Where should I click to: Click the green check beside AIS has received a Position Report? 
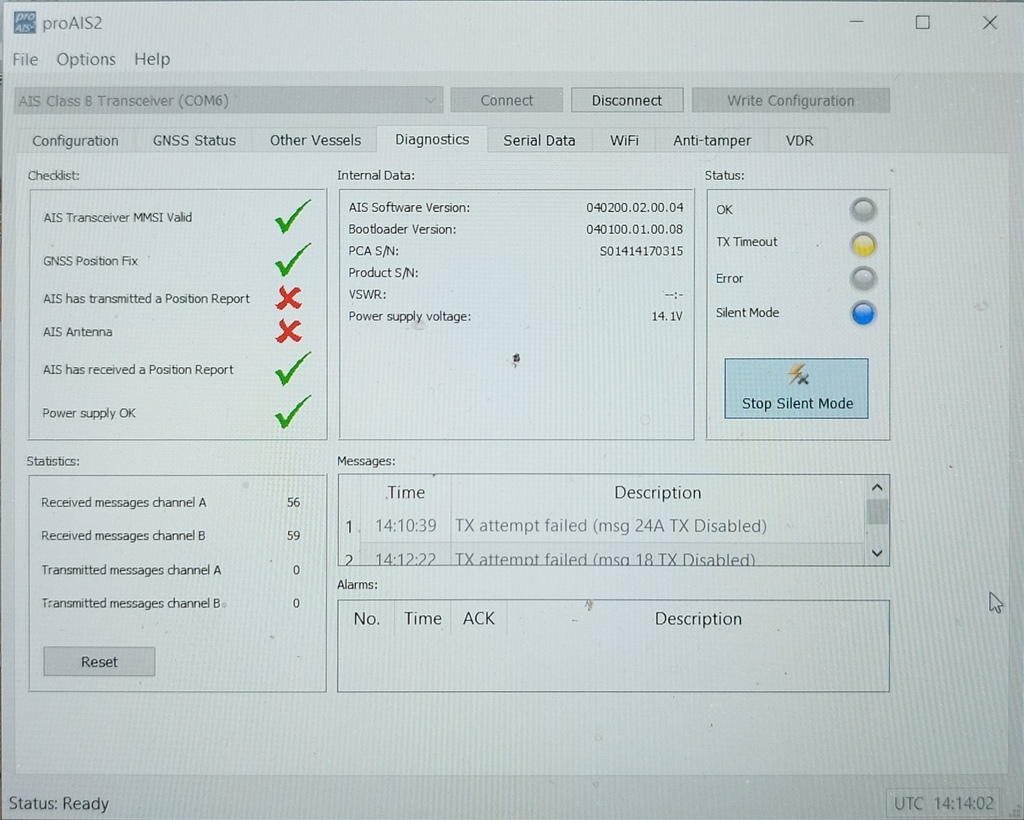pos(292,369)
